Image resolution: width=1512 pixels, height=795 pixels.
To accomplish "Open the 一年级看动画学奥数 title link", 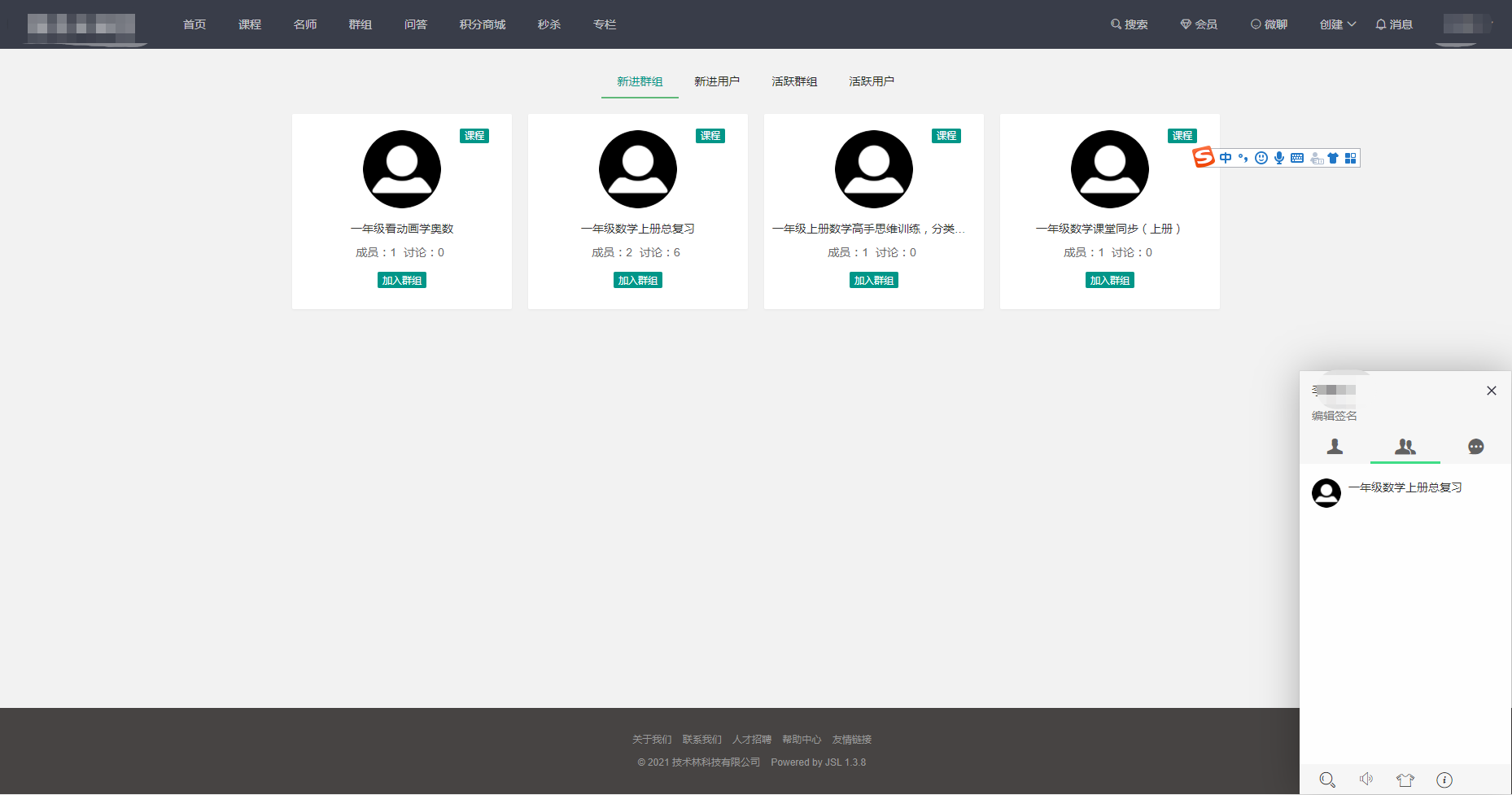I will (402, 229).
